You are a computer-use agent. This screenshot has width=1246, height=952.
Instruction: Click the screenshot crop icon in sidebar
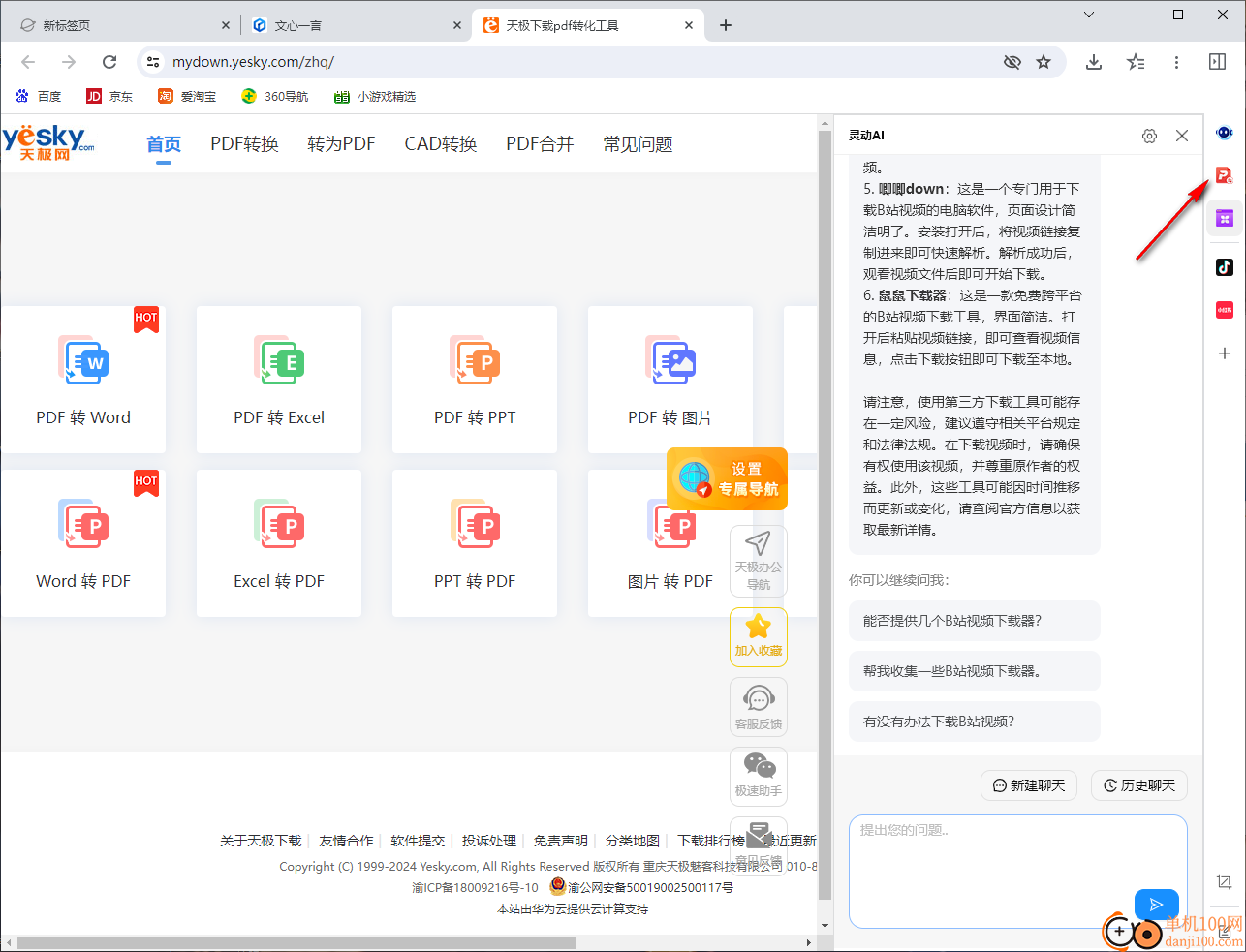1225,882
